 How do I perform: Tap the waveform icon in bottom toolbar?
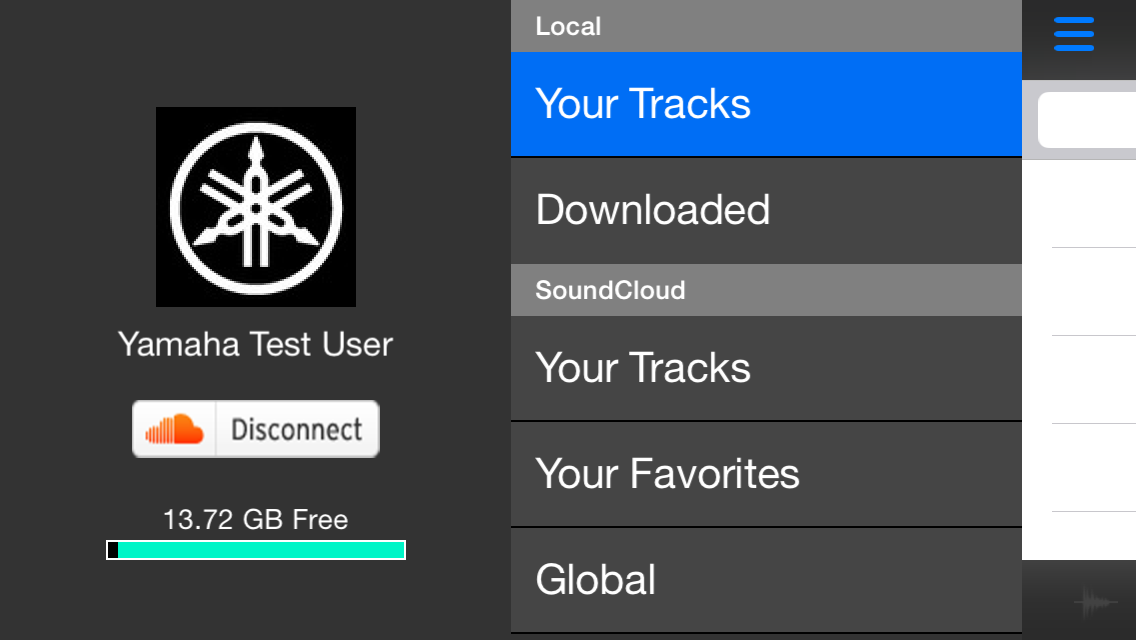pos(1096,602)
